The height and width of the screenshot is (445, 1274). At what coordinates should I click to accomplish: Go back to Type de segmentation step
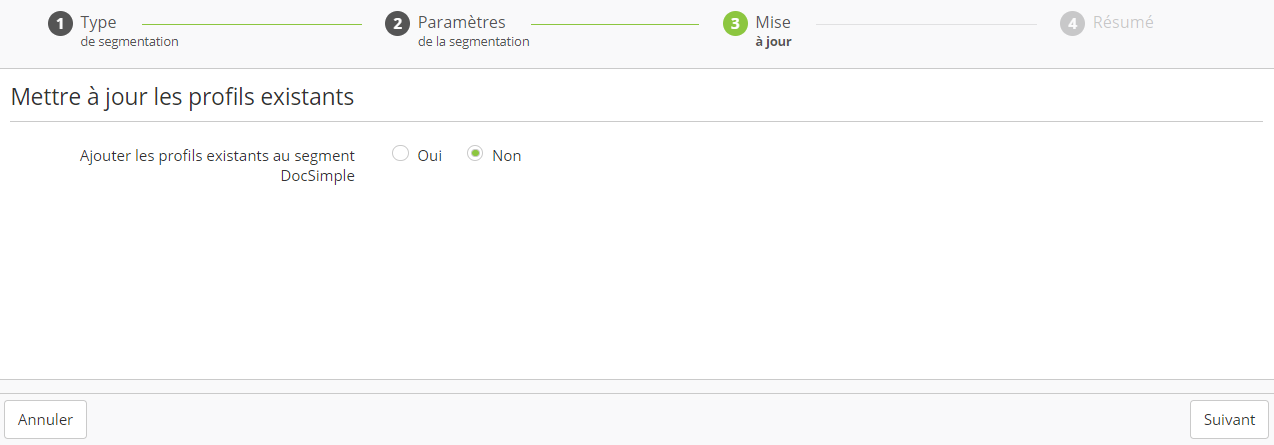coord(129,31)
